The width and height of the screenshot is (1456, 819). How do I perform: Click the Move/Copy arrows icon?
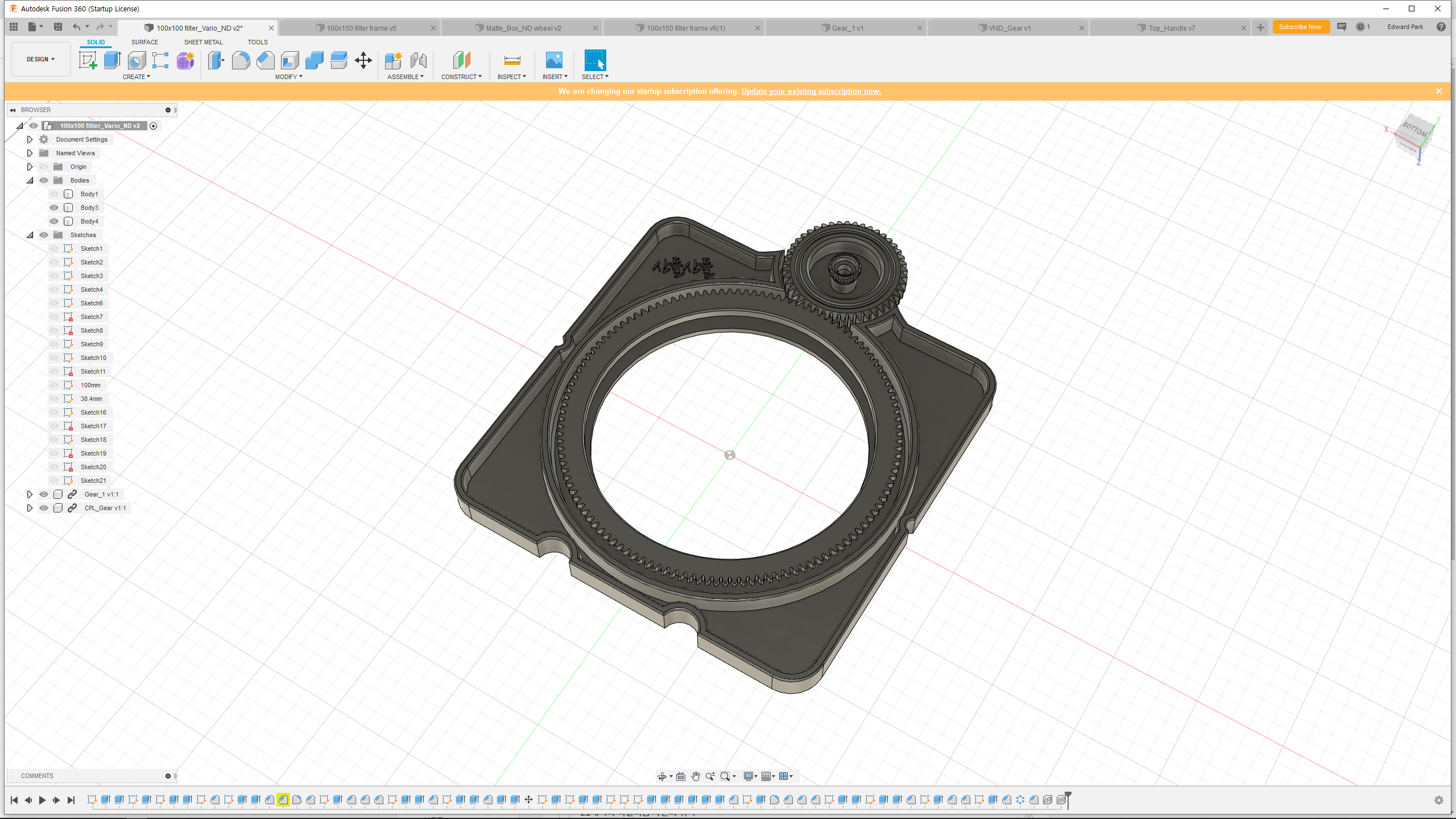click(363, 60)
